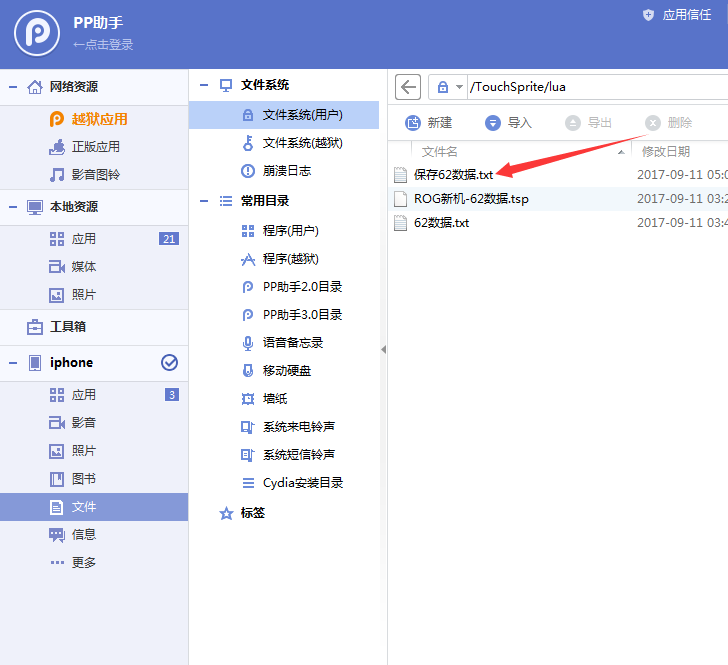Click the 越狱应用 orange P icon
The width and height of the screenshot is (728, 665).
(57, 119)
